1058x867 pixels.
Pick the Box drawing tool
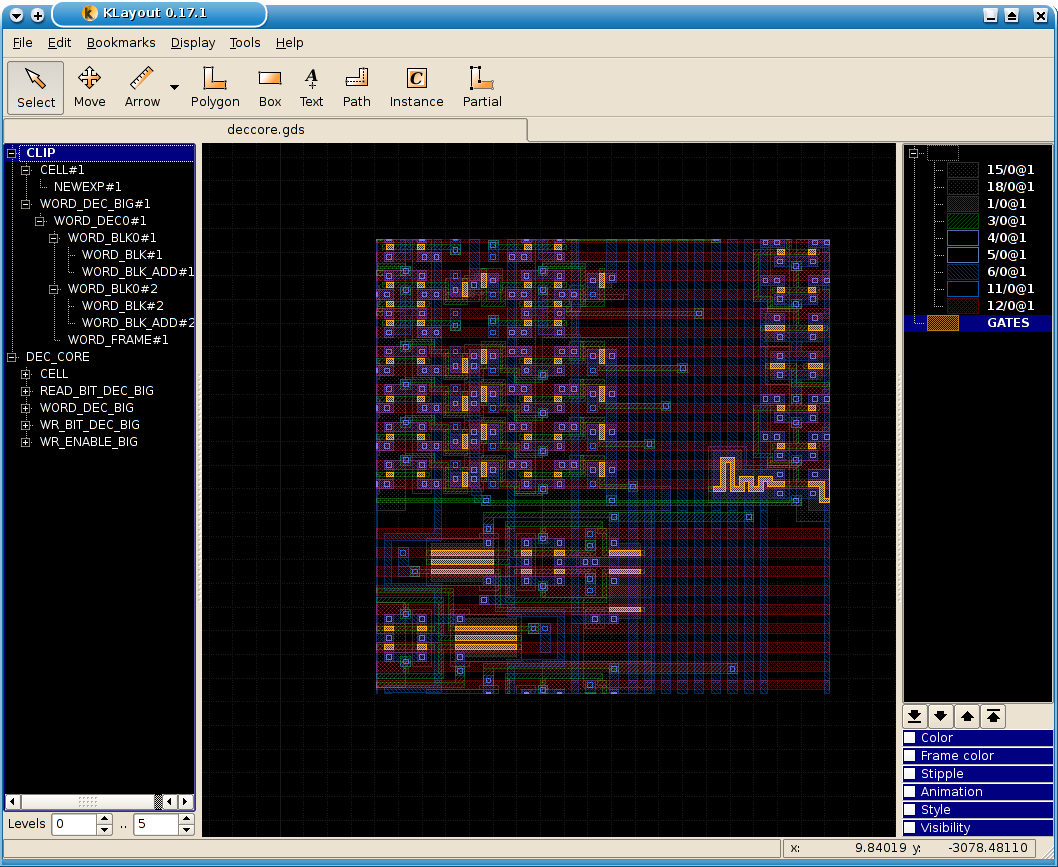pyautogui.click(x=270, y=87)
